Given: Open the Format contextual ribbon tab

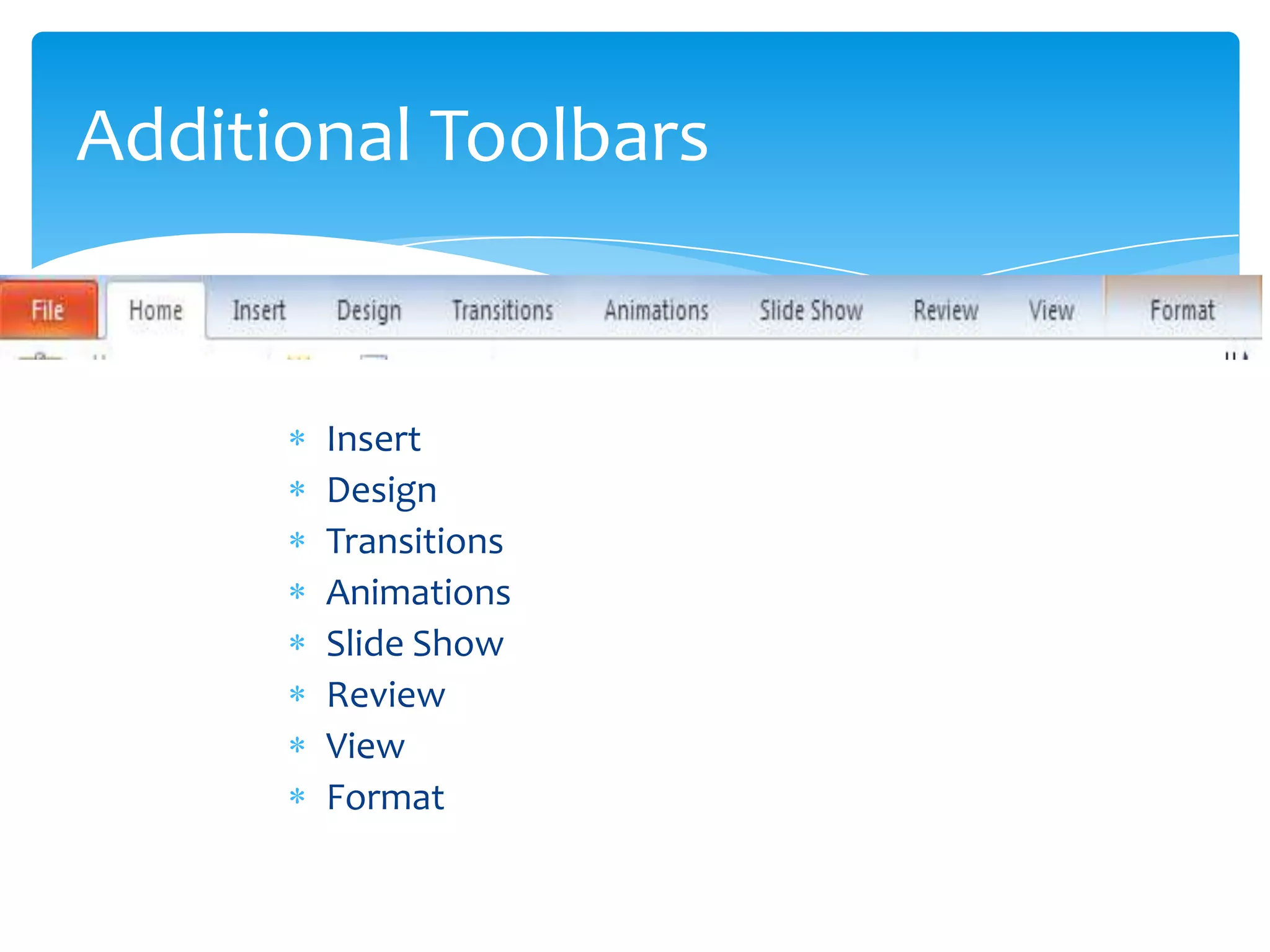Looking at the screenshot, I should [1182, 310].
